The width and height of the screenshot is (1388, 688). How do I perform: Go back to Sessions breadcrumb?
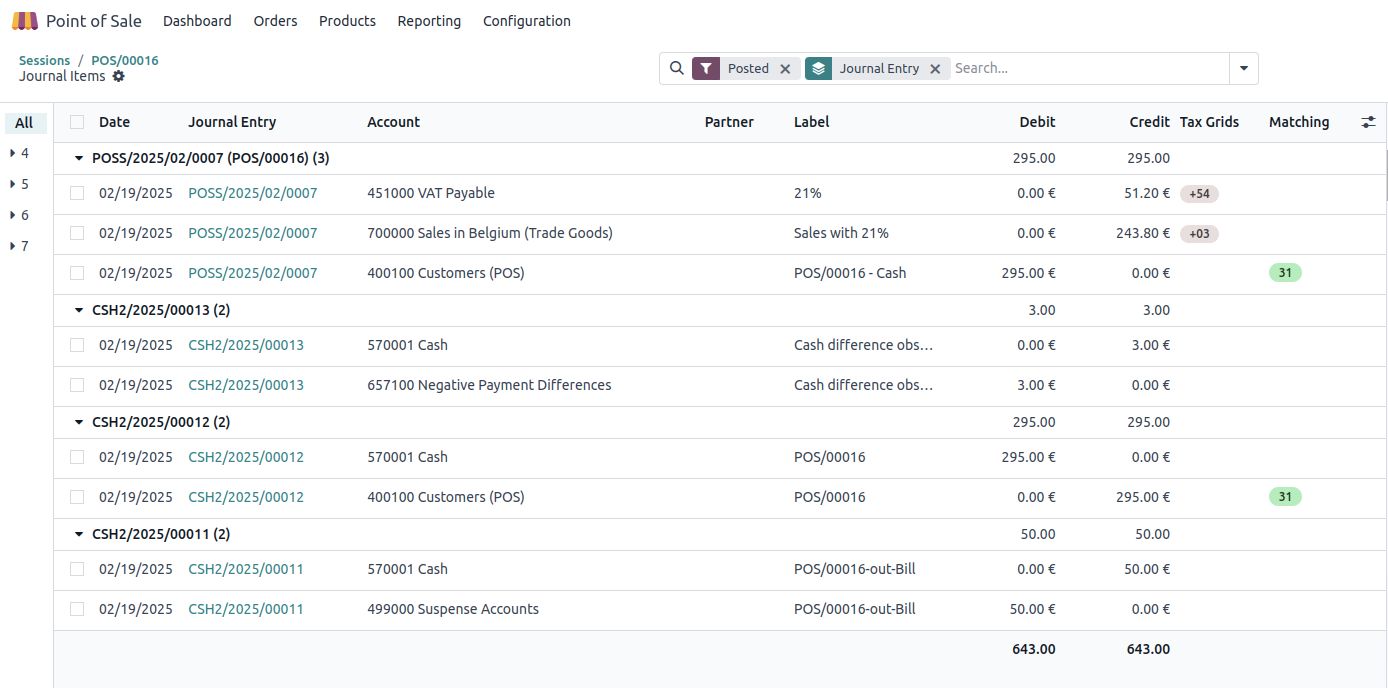point(45,60)
